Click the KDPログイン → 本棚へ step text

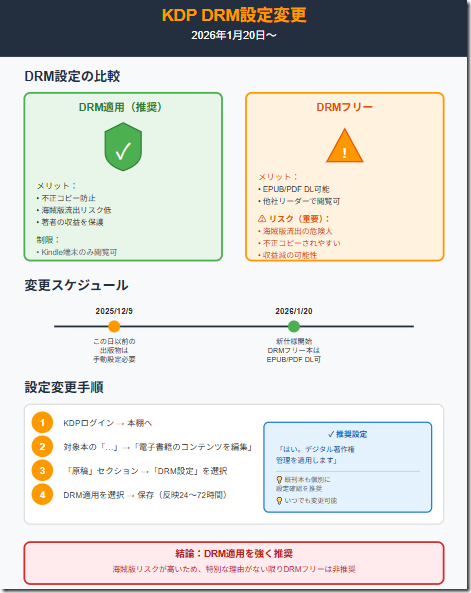click(108, 423)
